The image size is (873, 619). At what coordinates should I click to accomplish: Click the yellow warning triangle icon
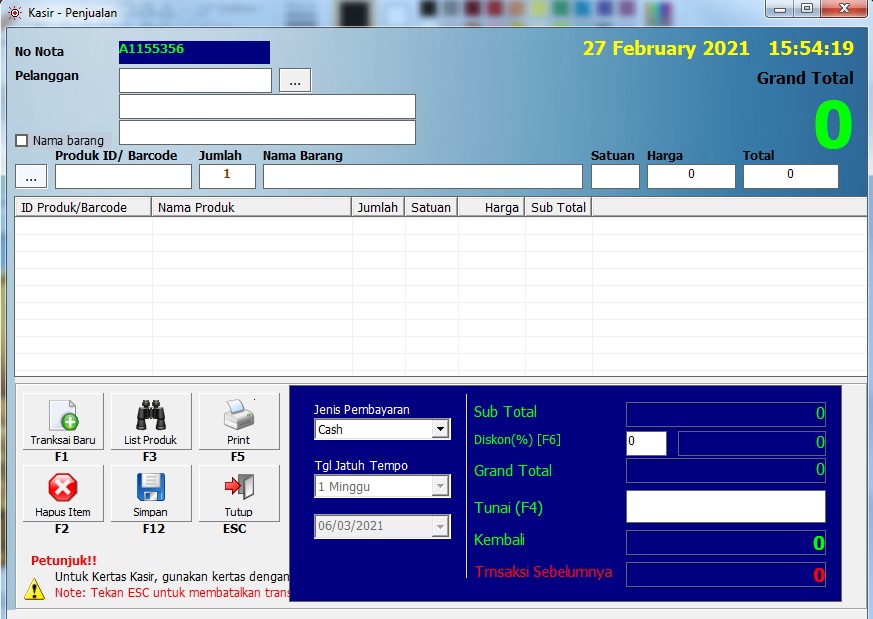coord(35,589)
